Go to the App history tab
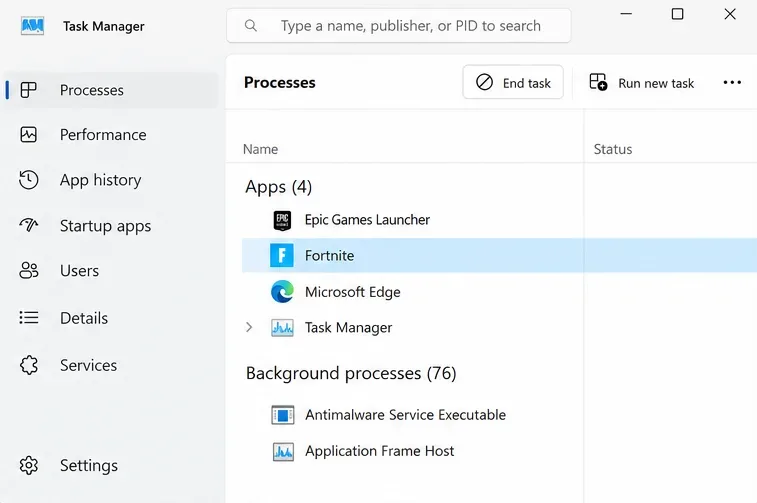 (x=111, y=180)
